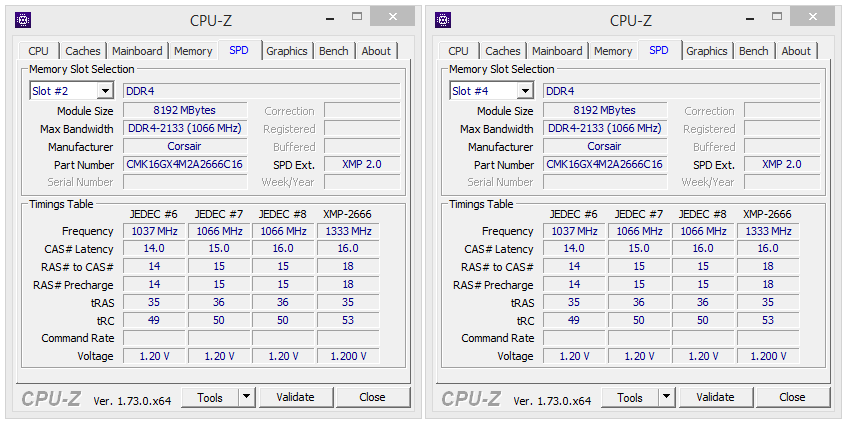Switch to CPU tab in left window
845x425 pixels.
(x=38, y=51)
